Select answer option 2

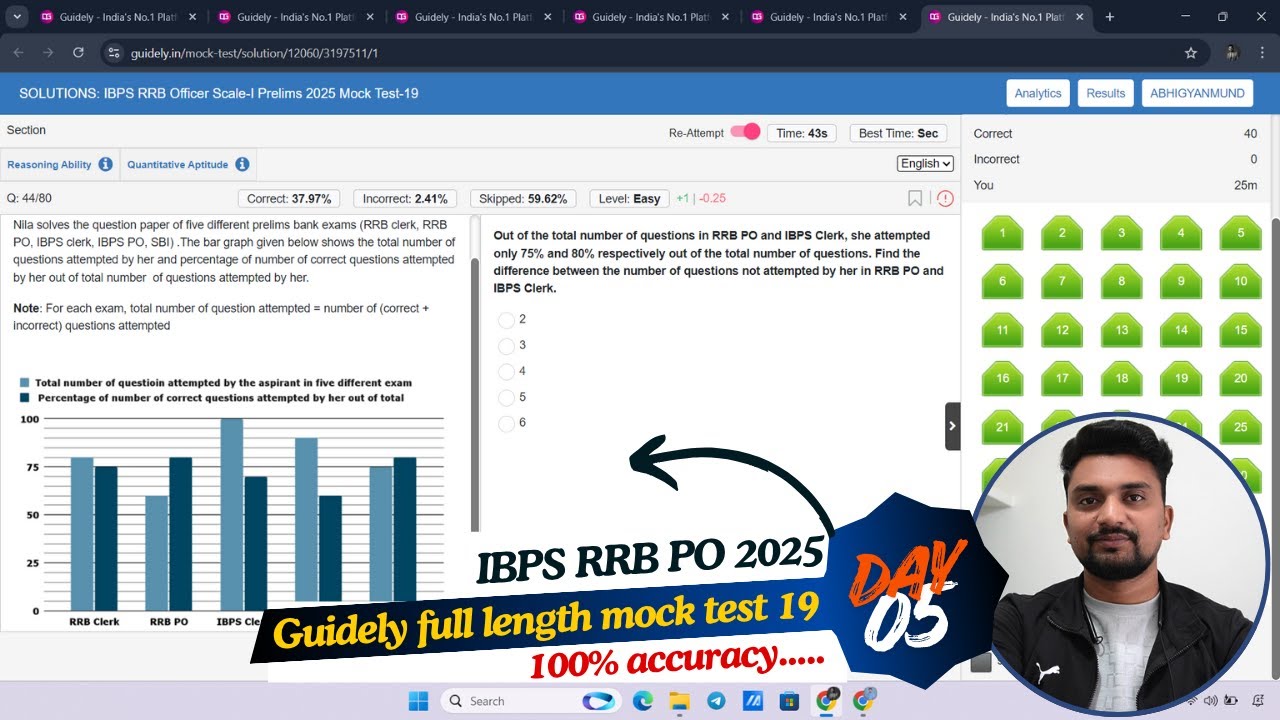tap(506, 320)
